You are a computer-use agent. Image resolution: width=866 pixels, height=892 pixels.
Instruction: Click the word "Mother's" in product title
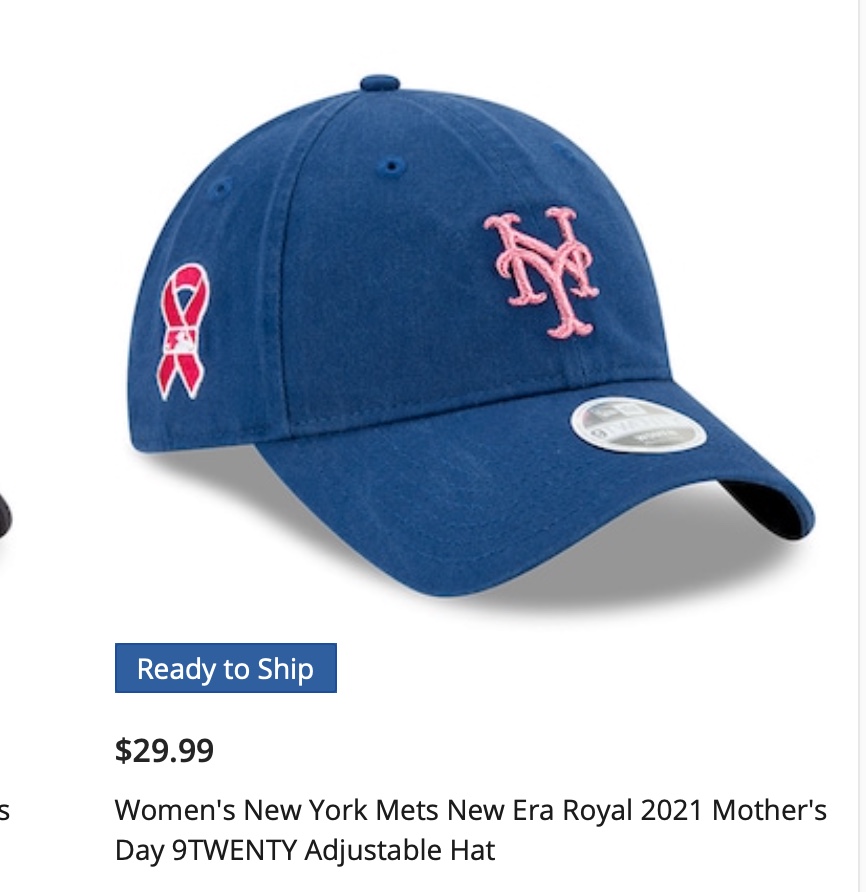pos(769,810)
